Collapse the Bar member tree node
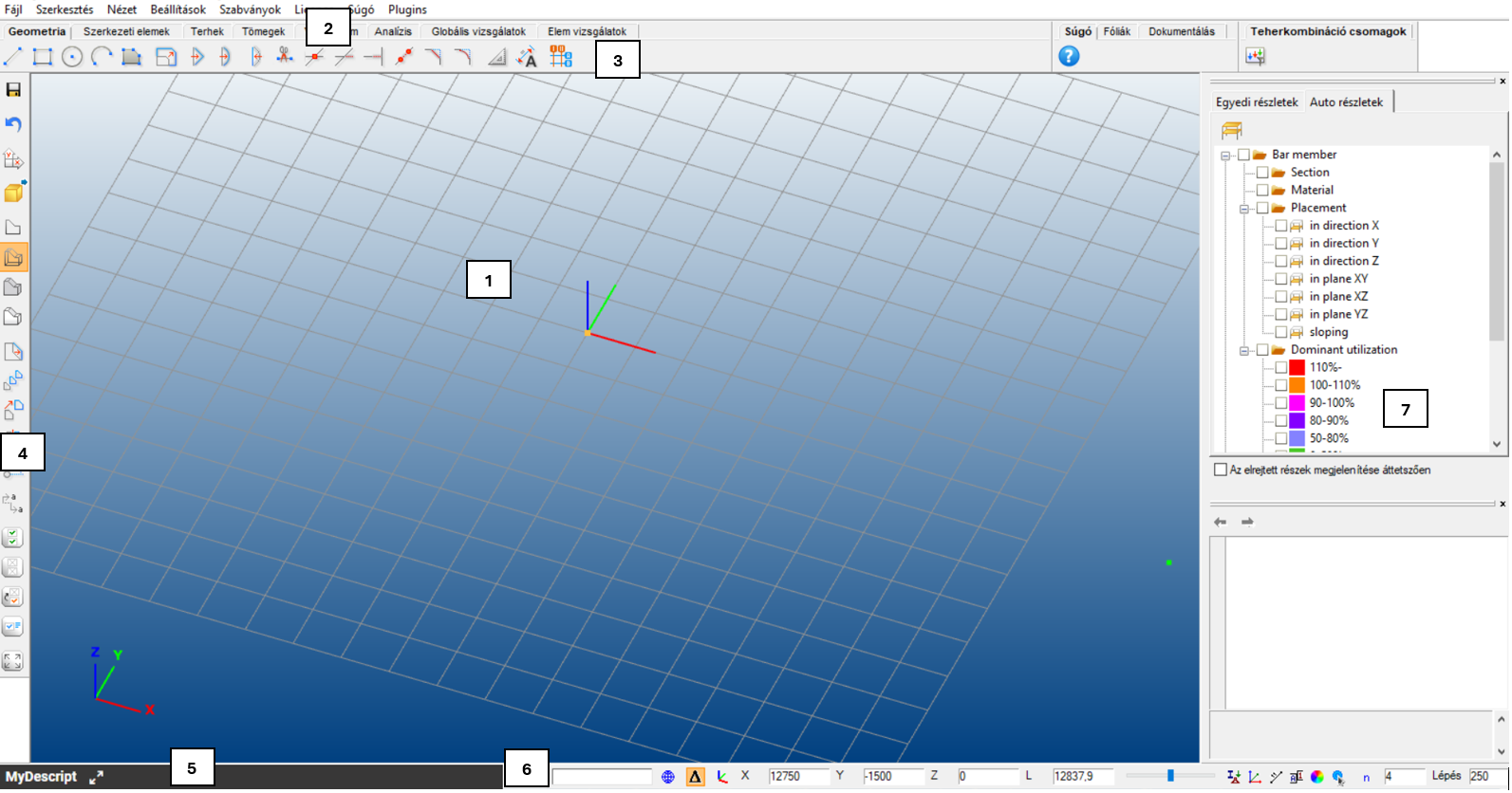 point(1225,155)
